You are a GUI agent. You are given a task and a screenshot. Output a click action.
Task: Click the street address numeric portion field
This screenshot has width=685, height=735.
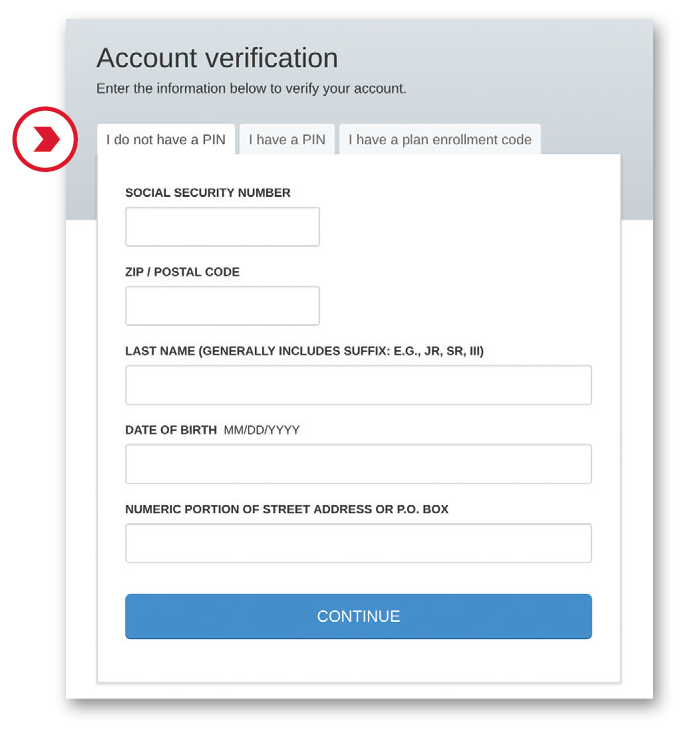(358, 543)
